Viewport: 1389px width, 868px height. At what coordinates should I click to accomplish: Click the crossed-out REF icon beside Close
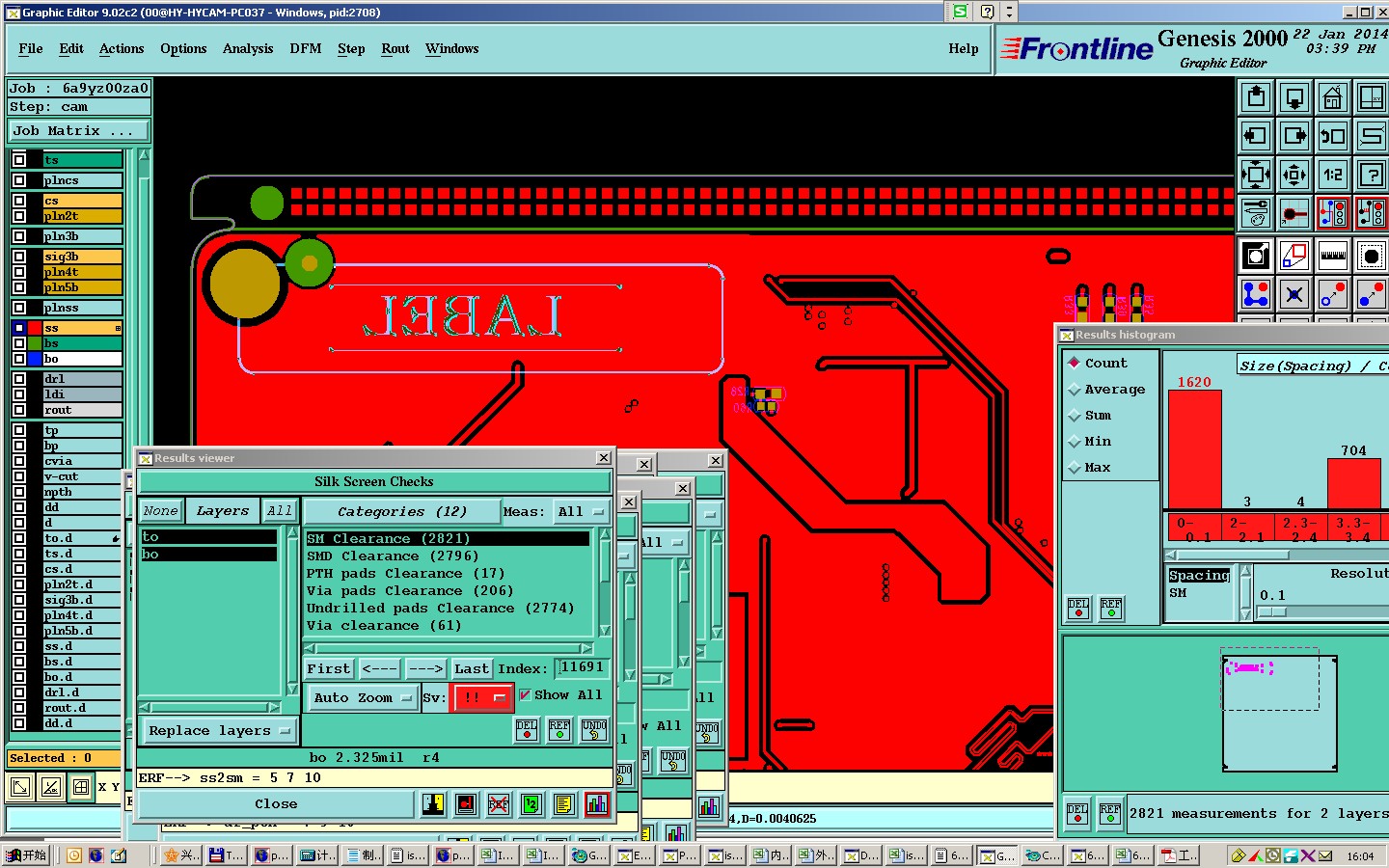coord(499,804)
